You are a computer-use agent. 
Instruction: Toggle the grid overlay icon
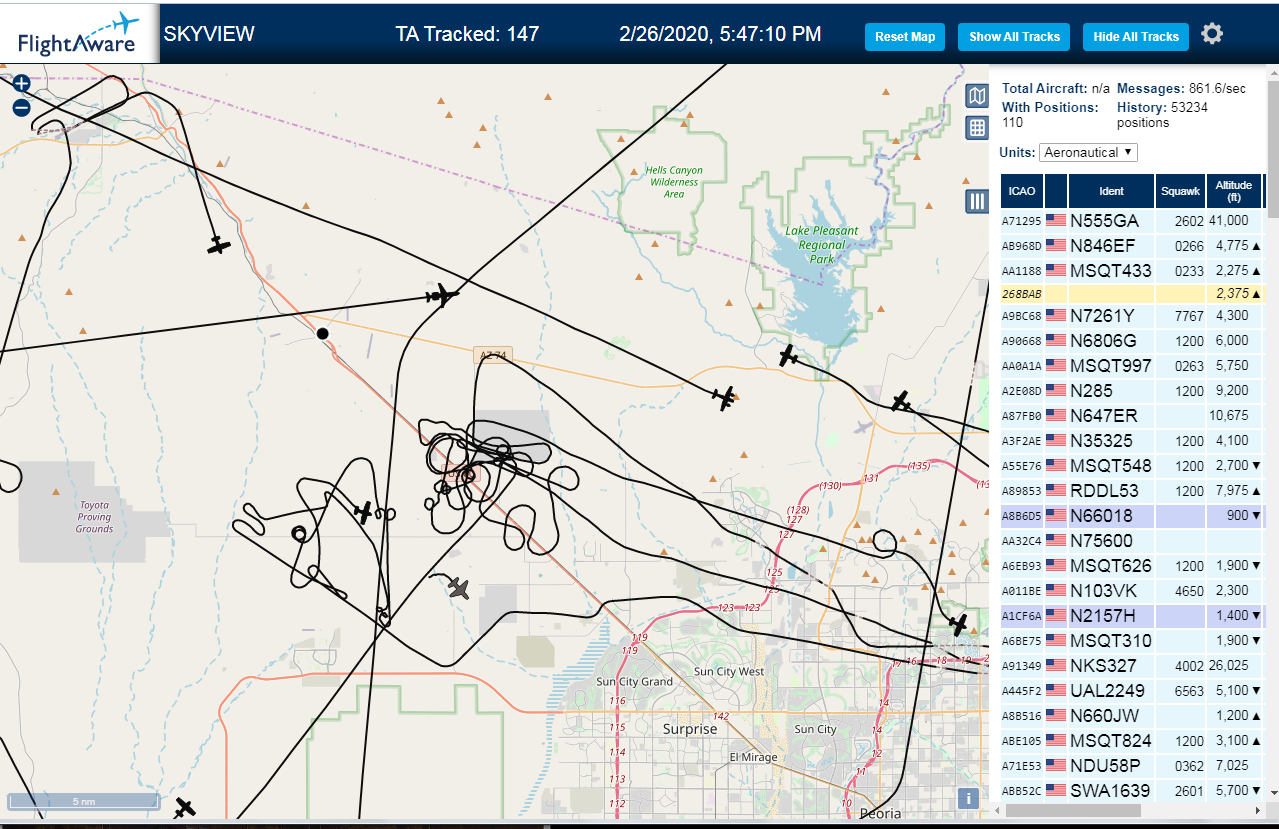tap(977, 128)
